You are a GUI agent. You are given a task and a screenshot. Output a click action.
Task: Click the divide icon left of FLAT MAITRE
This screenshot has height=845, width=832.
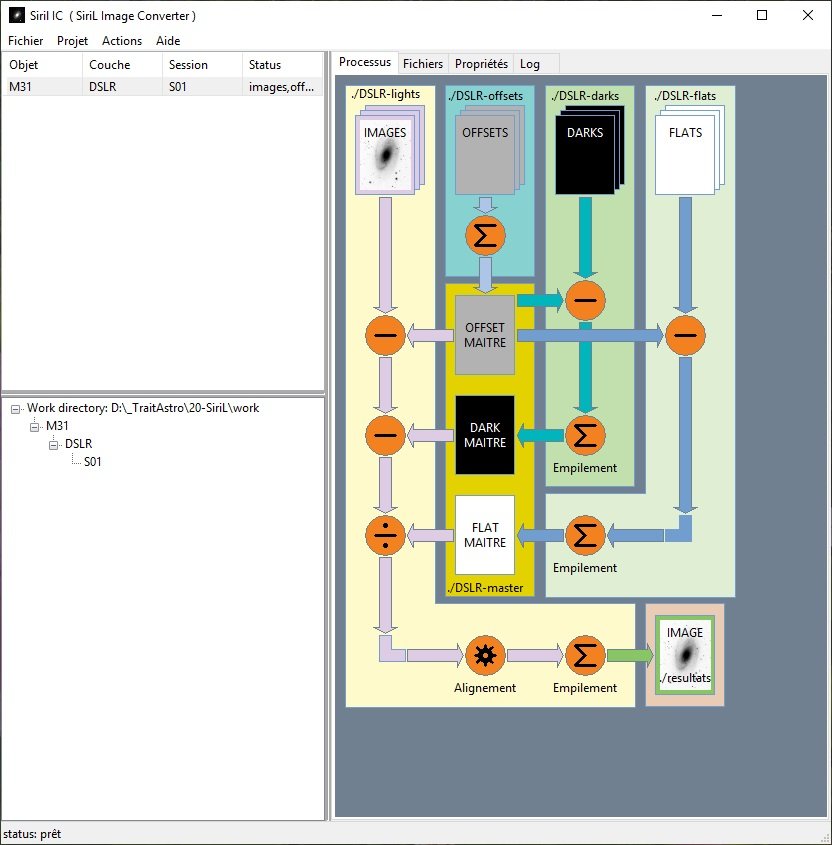coord(385,535)
